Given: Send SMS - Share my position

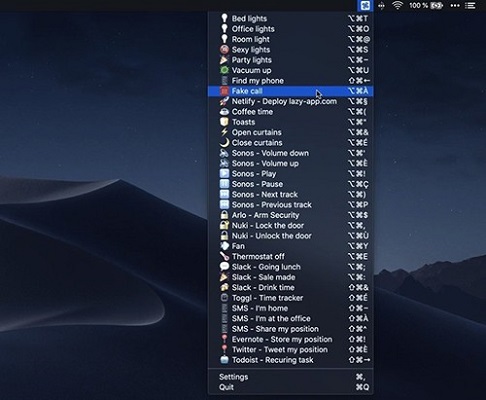Looking at the screenshot, I should [290, 328].
